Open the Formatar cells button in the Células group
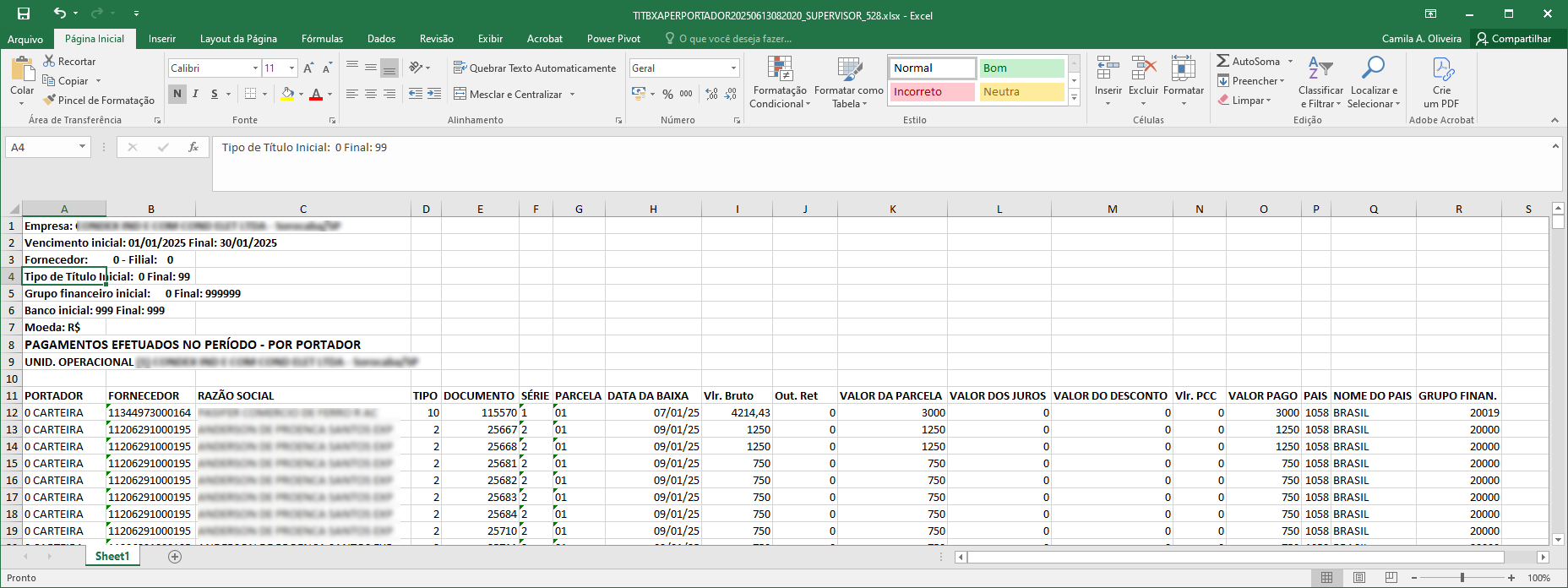The image size is (1568, 588). pos(1184,82)
